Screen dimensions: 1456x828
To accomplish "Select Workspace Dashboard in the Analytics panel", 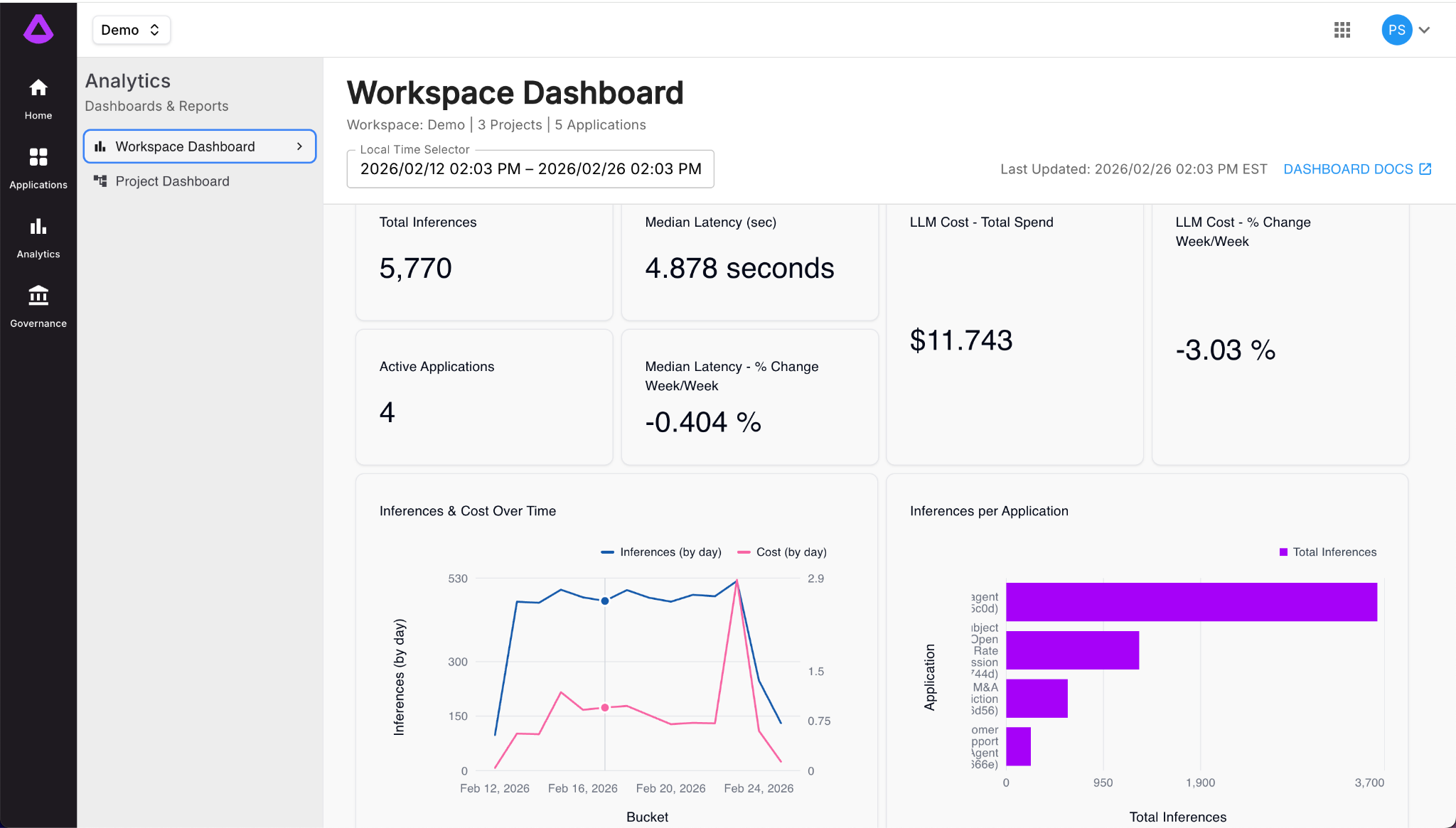I will [x=185, y=146].
